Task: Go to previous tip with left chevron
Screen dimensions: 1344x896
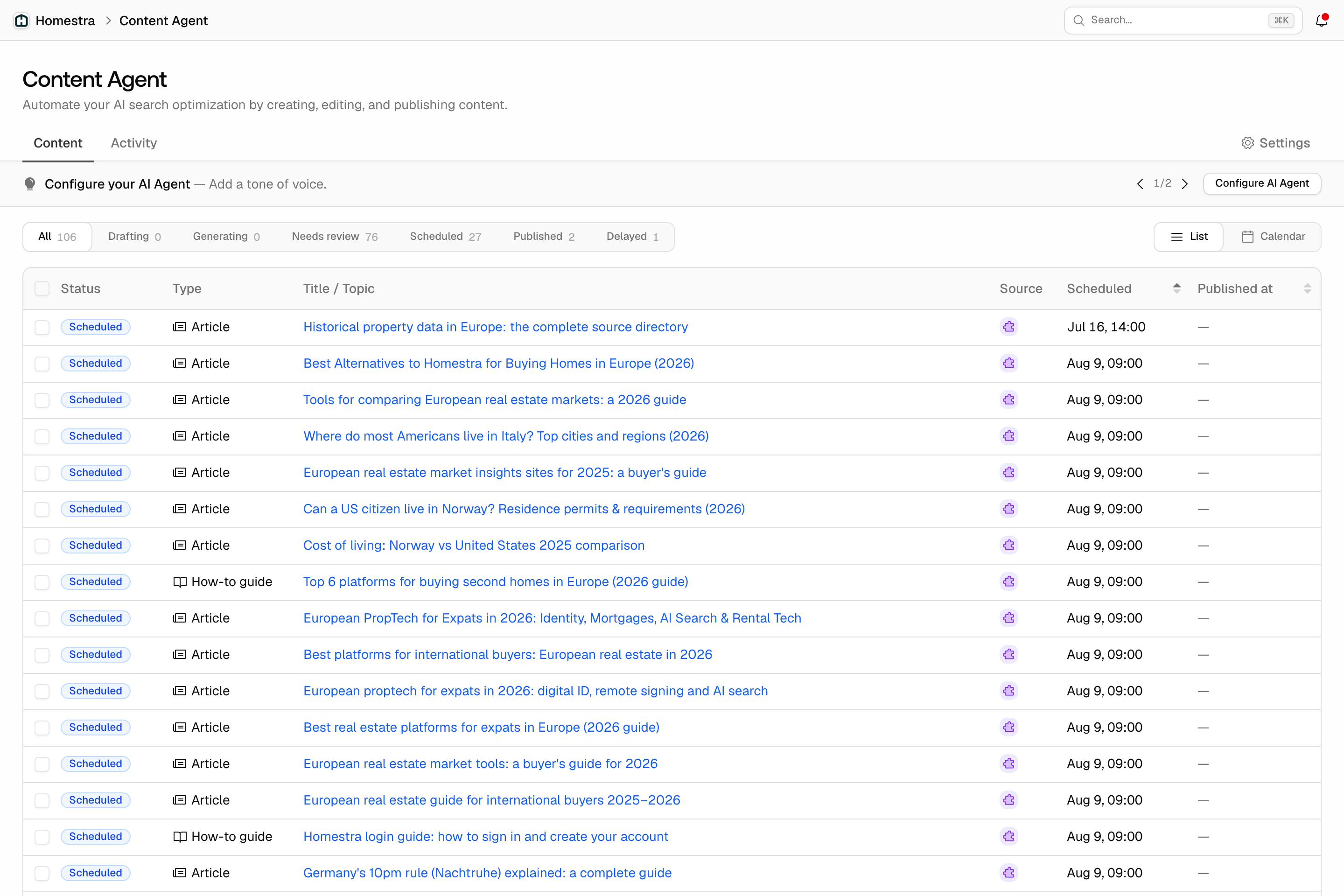Action: click(1140, 183)
